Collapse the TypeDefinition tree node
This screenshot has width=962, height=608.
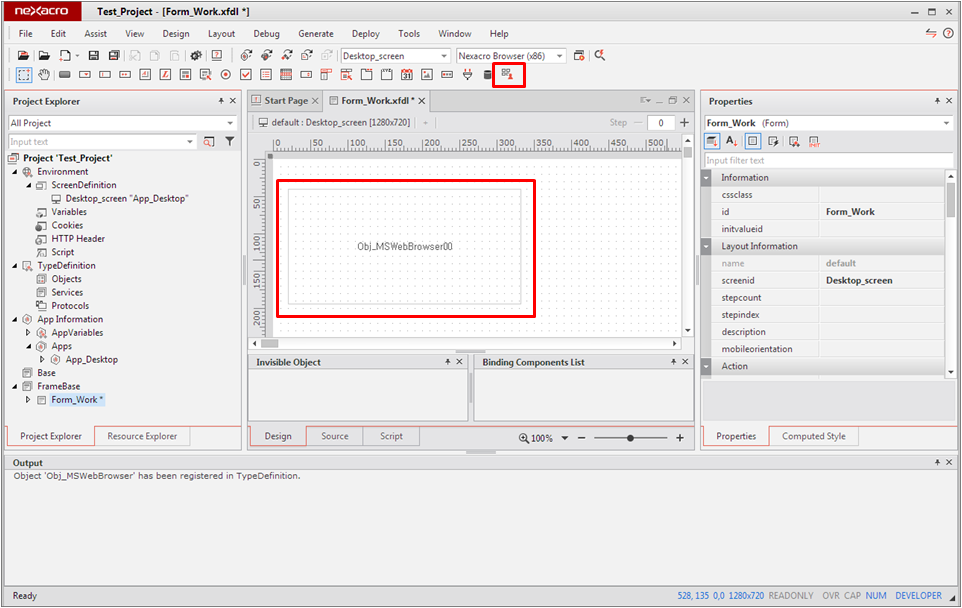(15, 266)
